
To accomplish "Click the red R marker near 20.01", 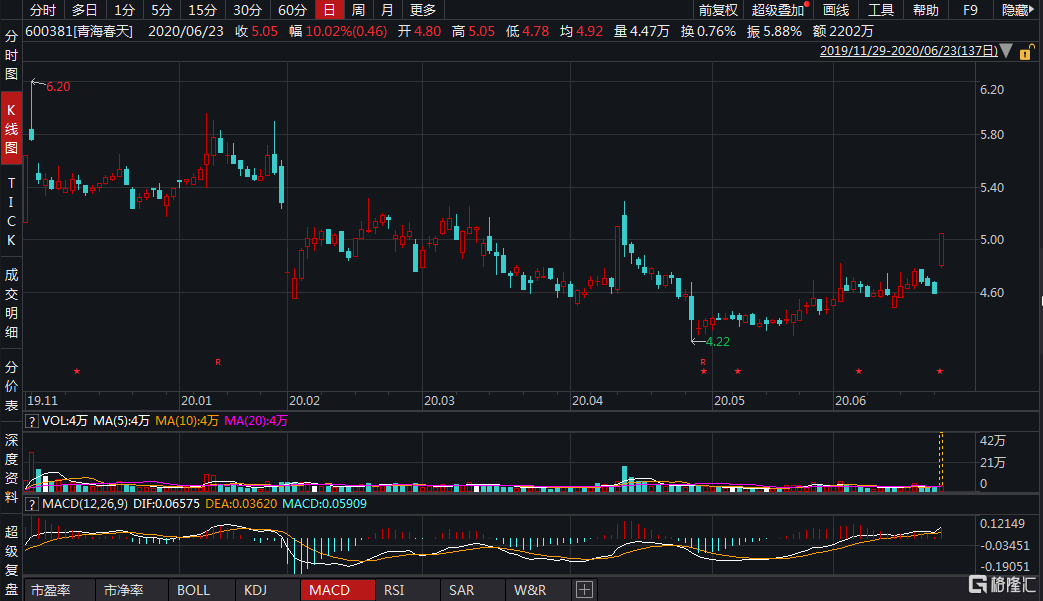I will 217,360.
